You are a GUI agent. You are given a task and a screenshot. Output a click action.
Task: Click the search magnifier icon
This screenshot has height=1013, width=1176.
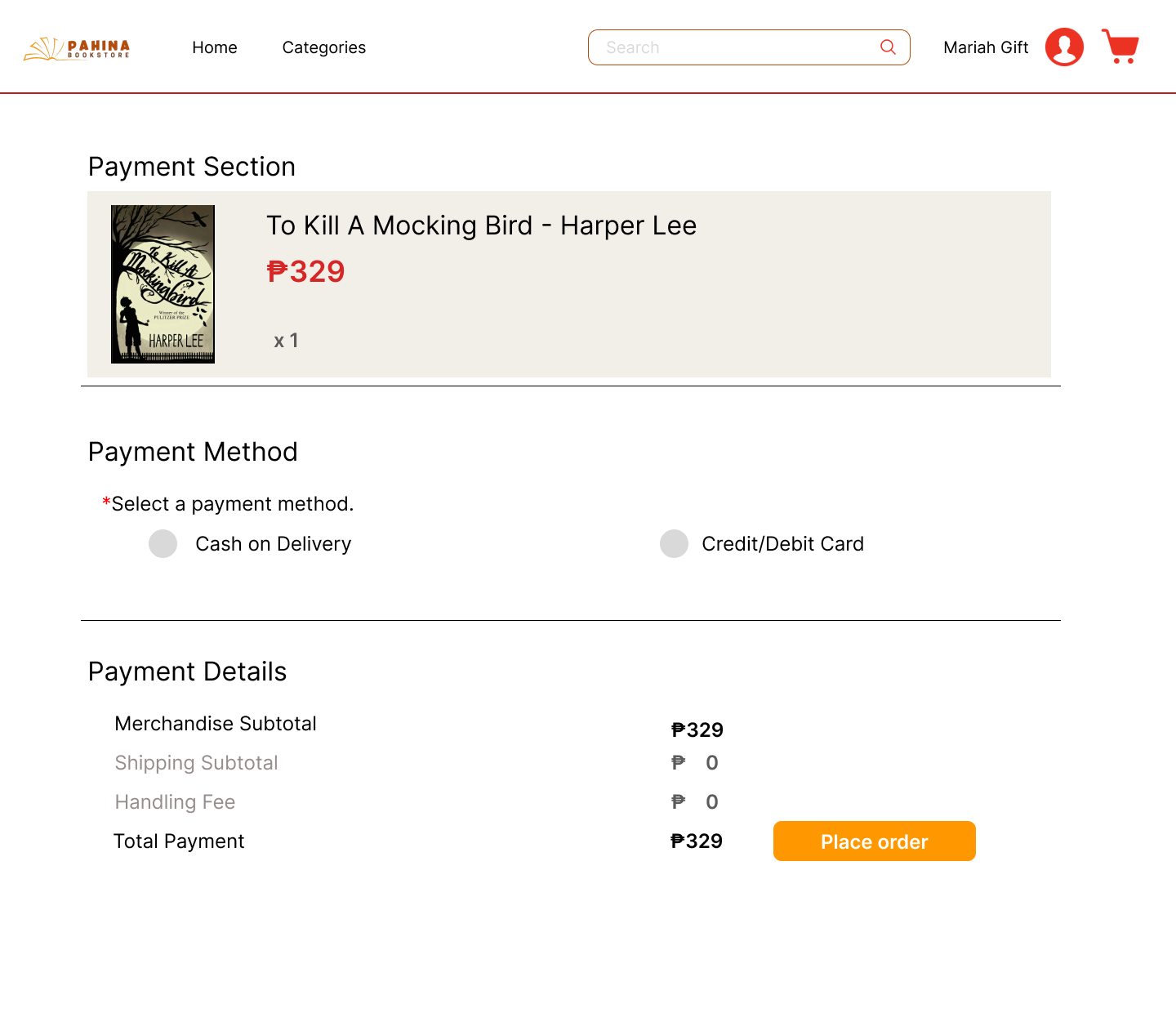pos(888,47)
